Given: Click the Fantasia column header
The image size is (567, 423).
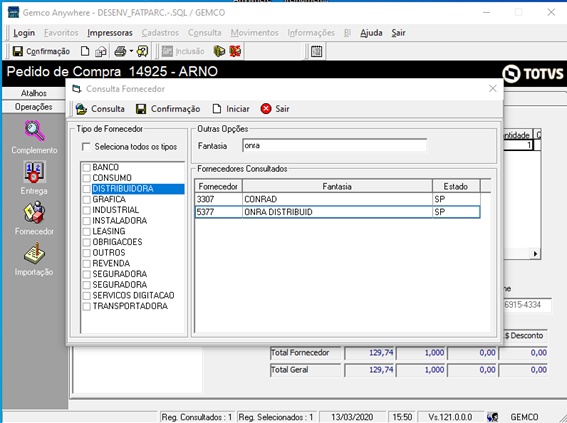Looking at the screenshot, I should (337, 187).
